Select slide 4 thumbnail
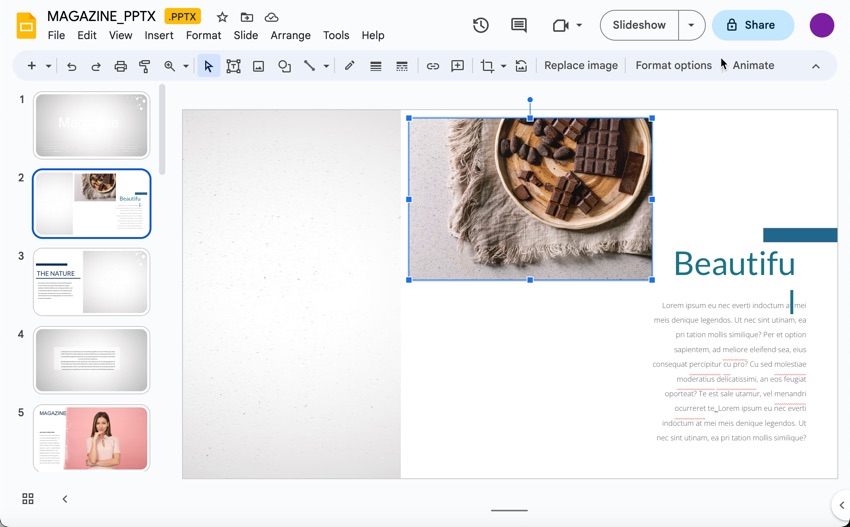Viewport: 850px width, 527px height. click(91, 360)
